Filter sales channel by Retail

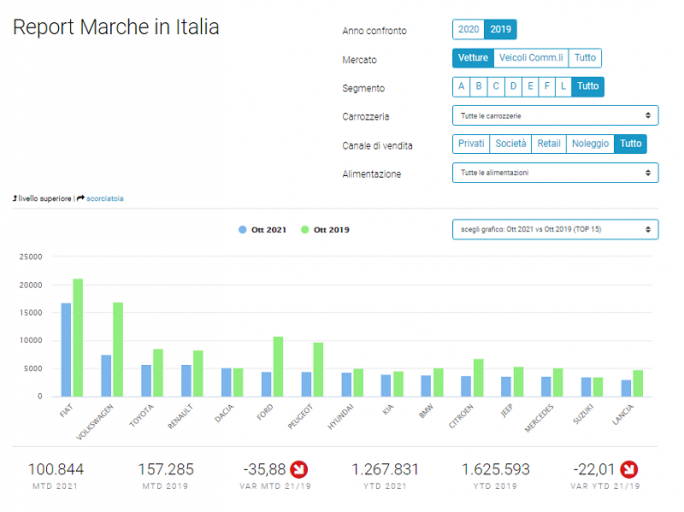click(x=549, y=144)
